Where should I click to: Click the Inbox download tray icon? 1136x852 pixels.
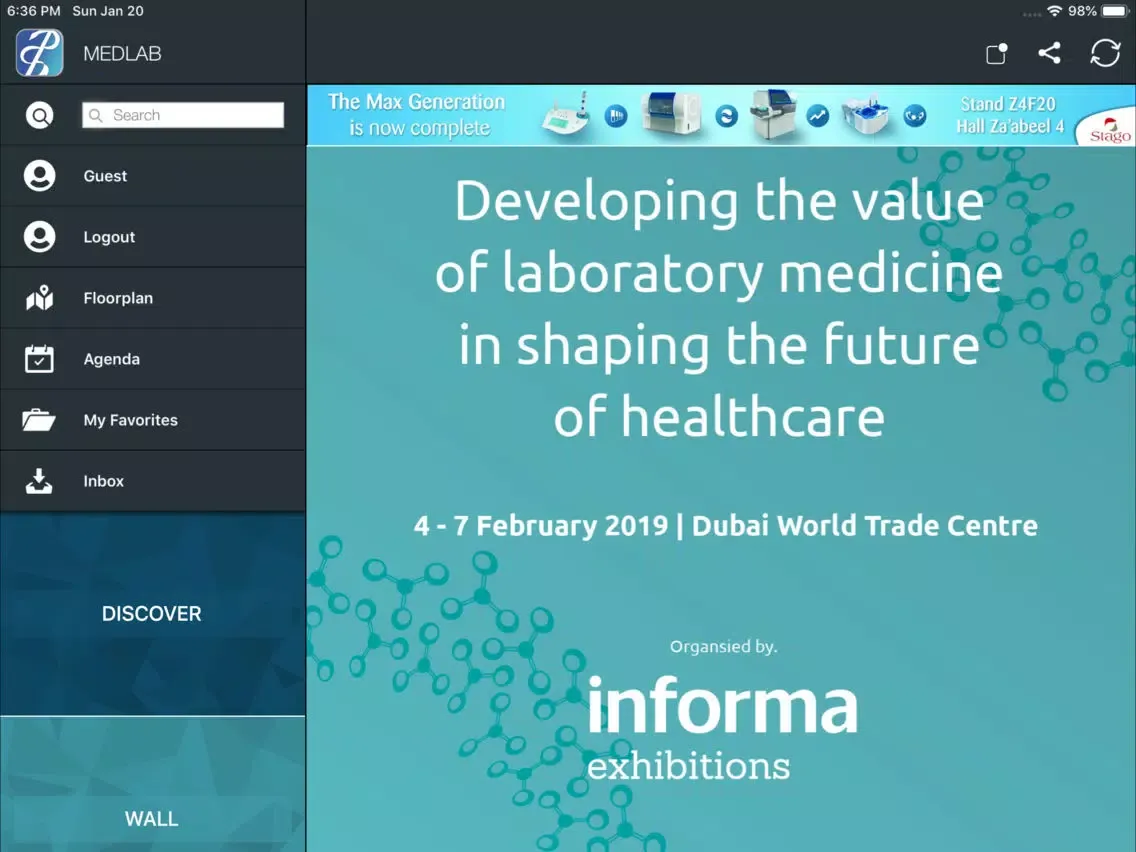(x=40, y=481)
